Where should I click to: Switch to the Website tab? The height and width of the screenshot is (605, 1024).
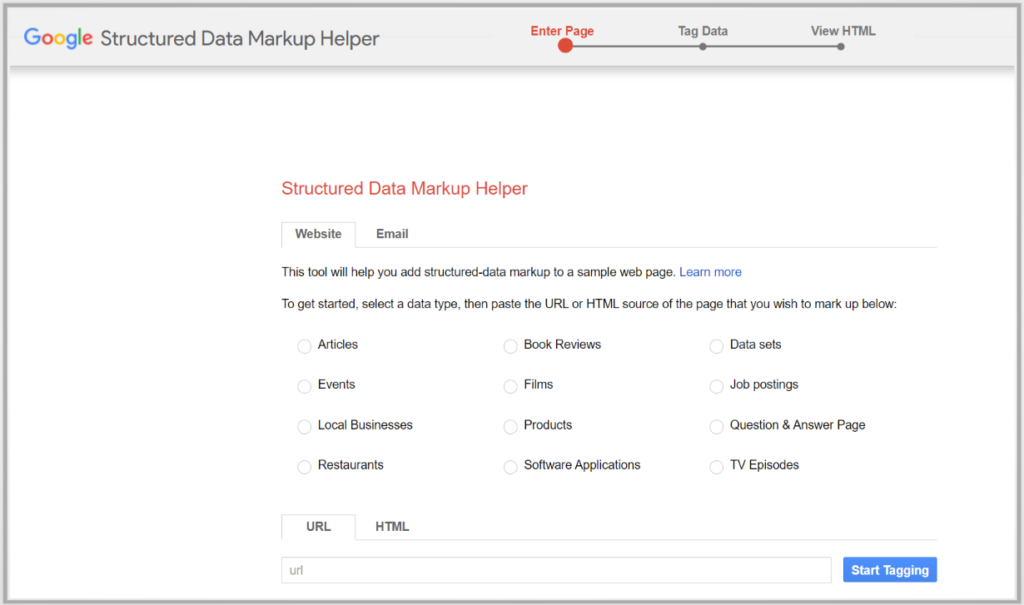pos(318,234)
